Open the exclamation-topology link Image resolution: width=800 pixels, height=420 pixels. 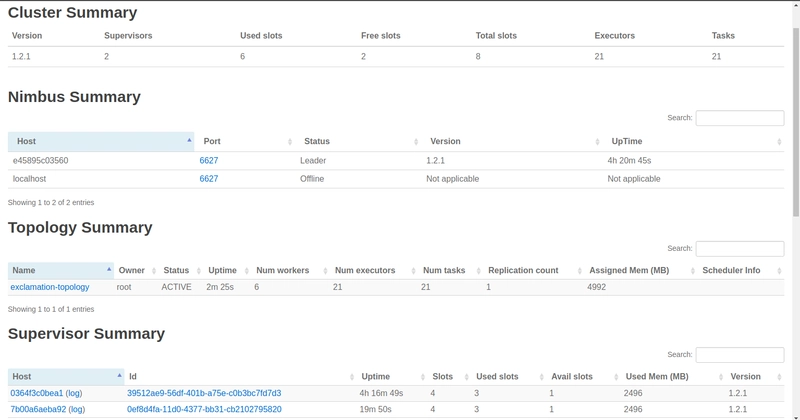point(50,287)
